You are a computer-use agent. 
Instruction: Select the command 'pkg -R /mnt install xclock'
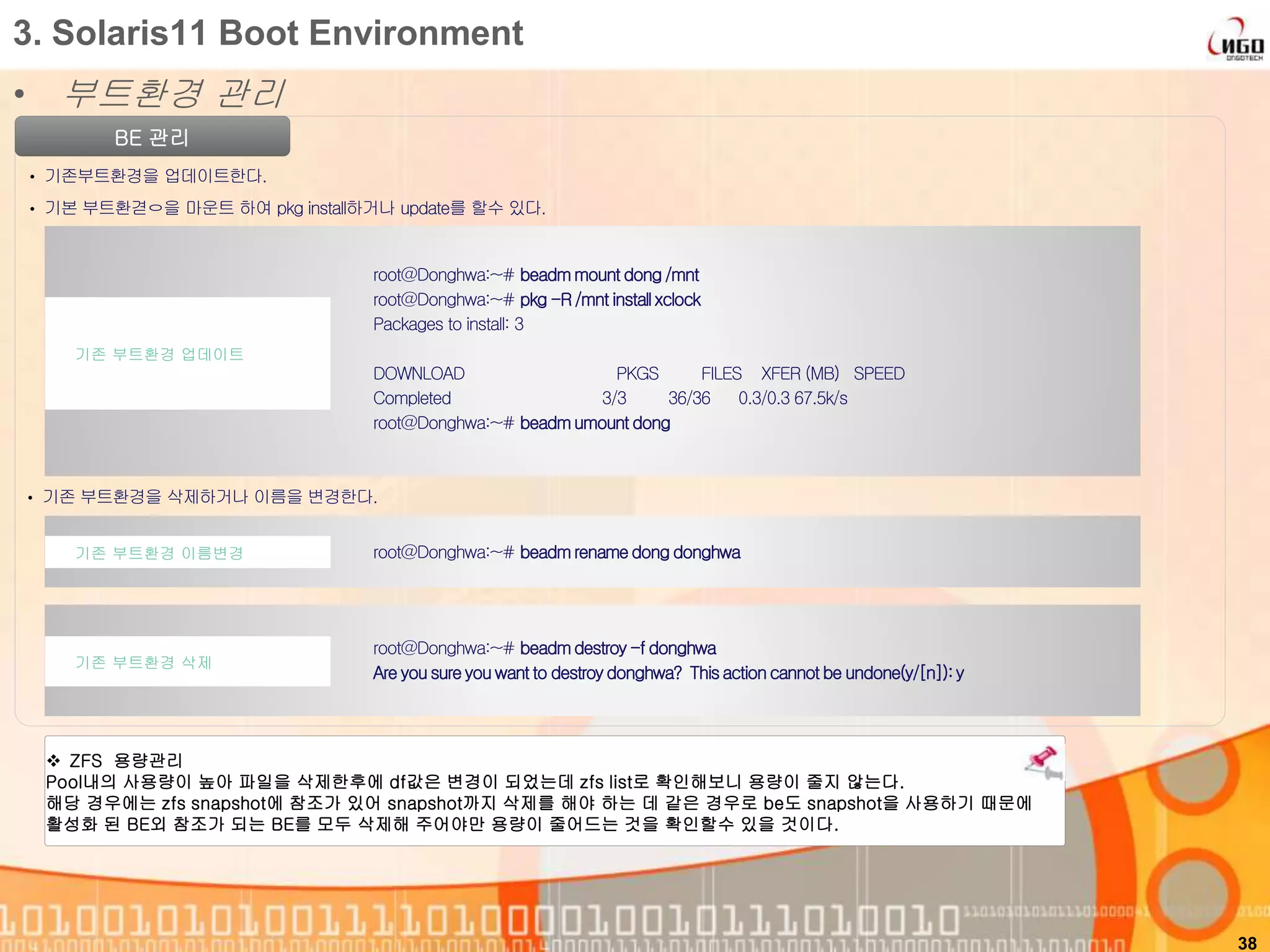pos(610,299)
